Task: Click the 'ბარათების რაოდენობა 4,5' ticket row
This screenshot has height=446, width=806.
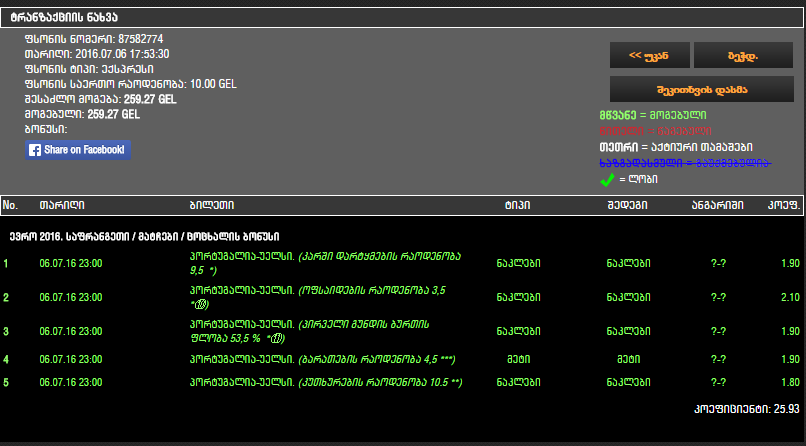Action: coord(322,360)
